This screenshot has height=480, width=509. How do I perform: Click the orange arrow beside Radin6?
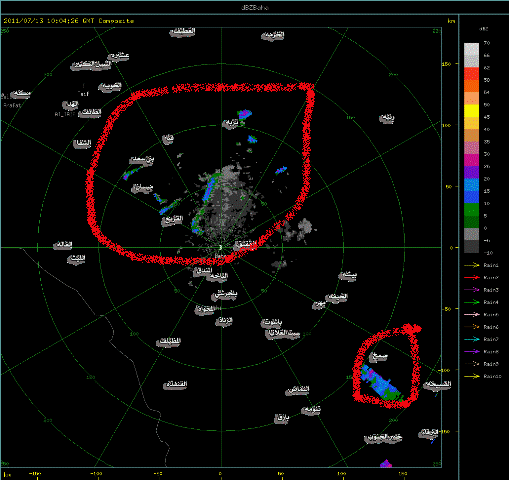click(x=472, y=327)
